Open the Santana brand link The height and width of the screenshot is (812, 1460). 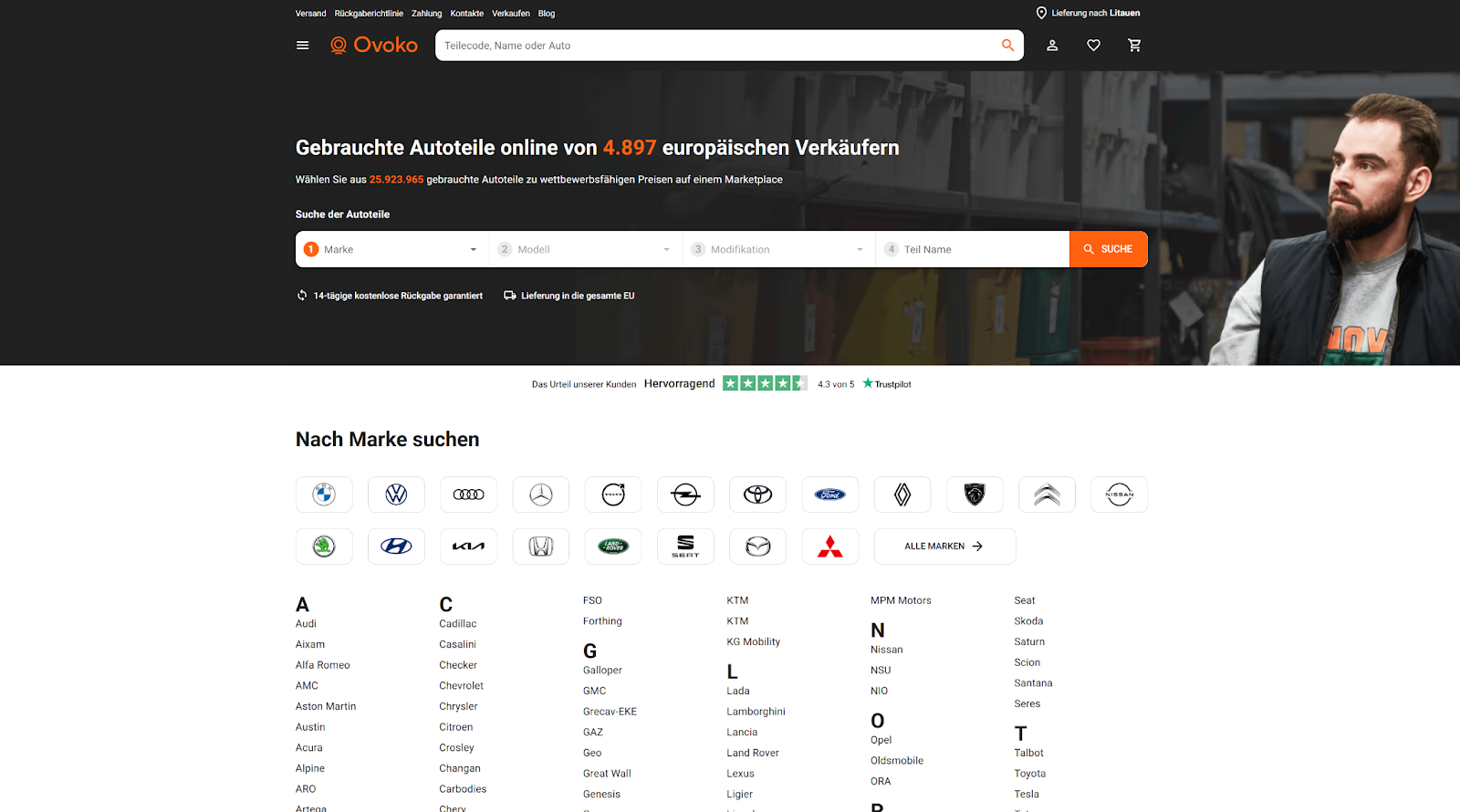click(x=1033, y=683)
